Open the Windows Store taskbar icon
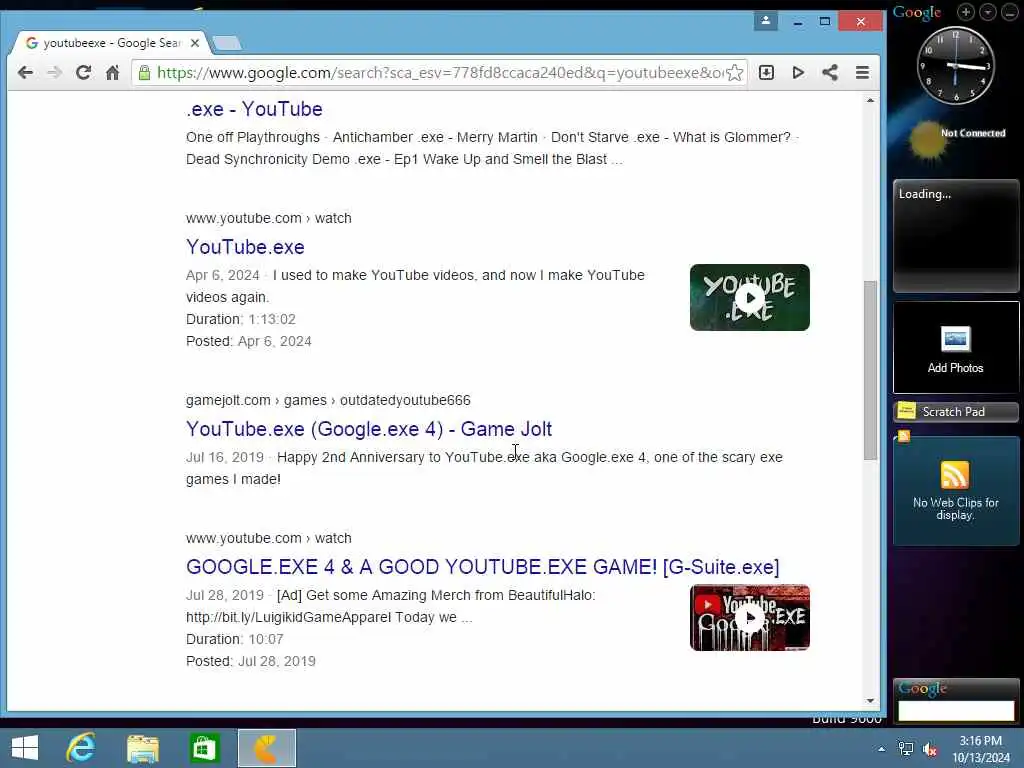 pos(204,748)
